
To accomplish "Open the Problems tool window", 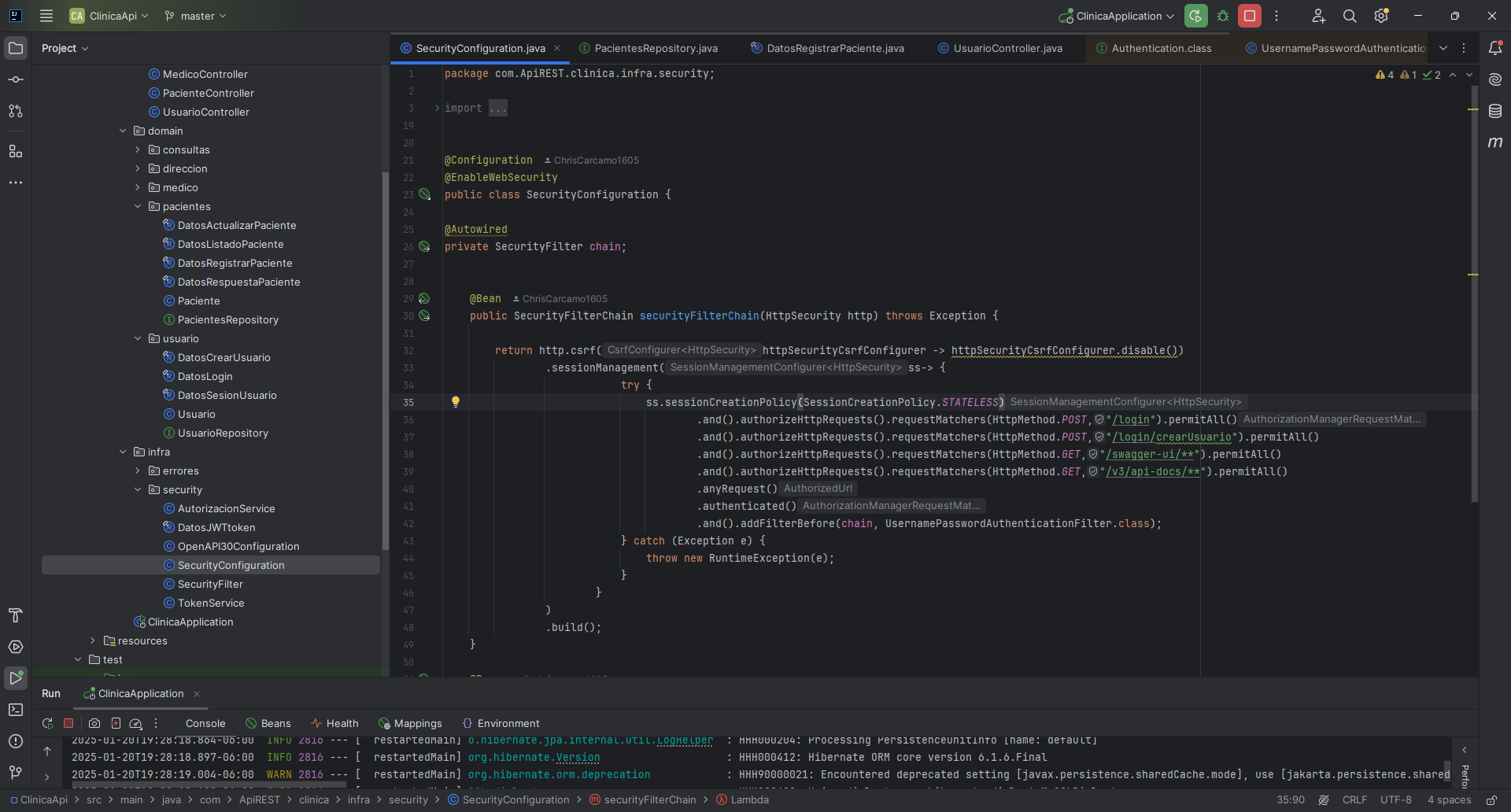I will coord(16,741).
